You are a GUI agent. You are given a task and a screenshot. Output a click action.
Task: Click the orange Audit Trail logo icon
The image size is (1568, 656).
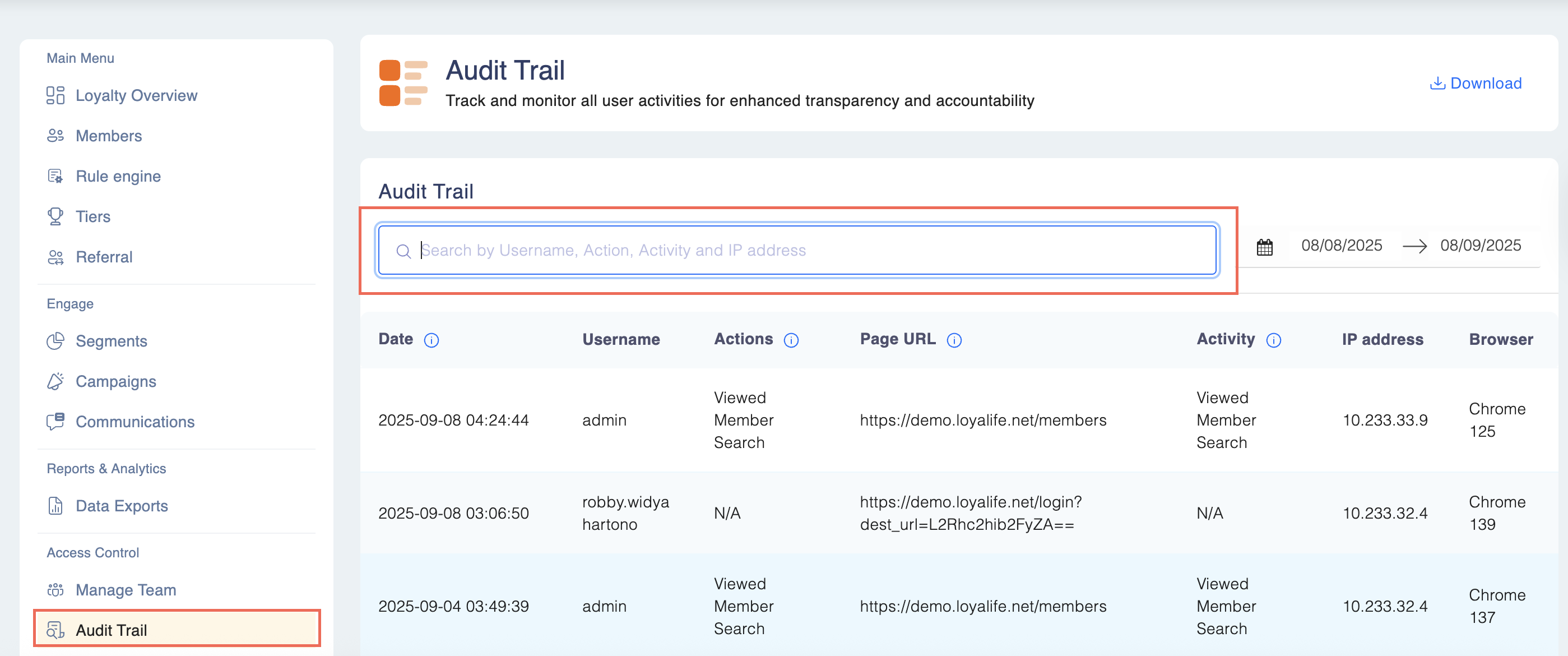tap(403, 83)
